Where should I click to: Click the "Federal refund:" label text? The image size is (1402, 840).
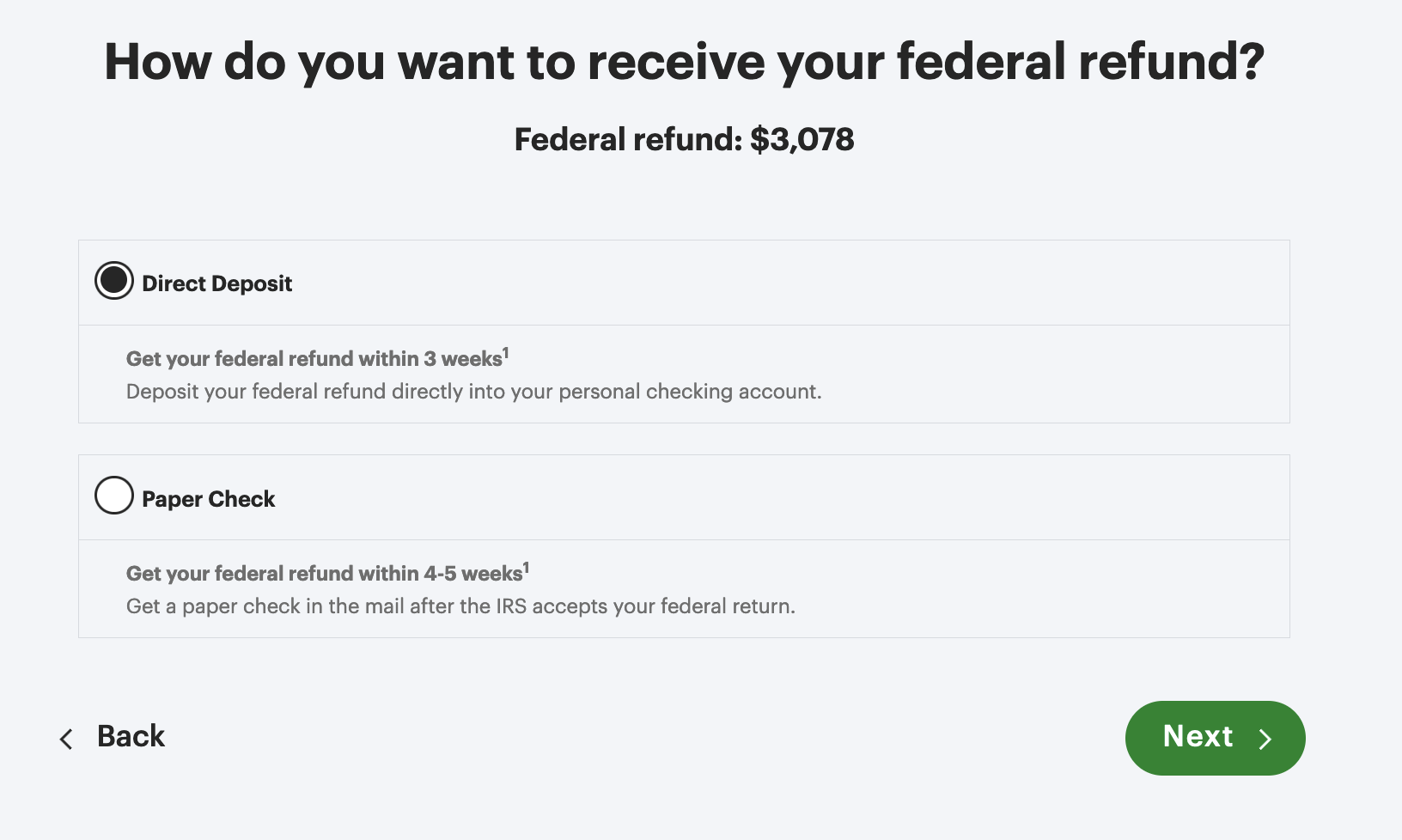coord(628,139)
